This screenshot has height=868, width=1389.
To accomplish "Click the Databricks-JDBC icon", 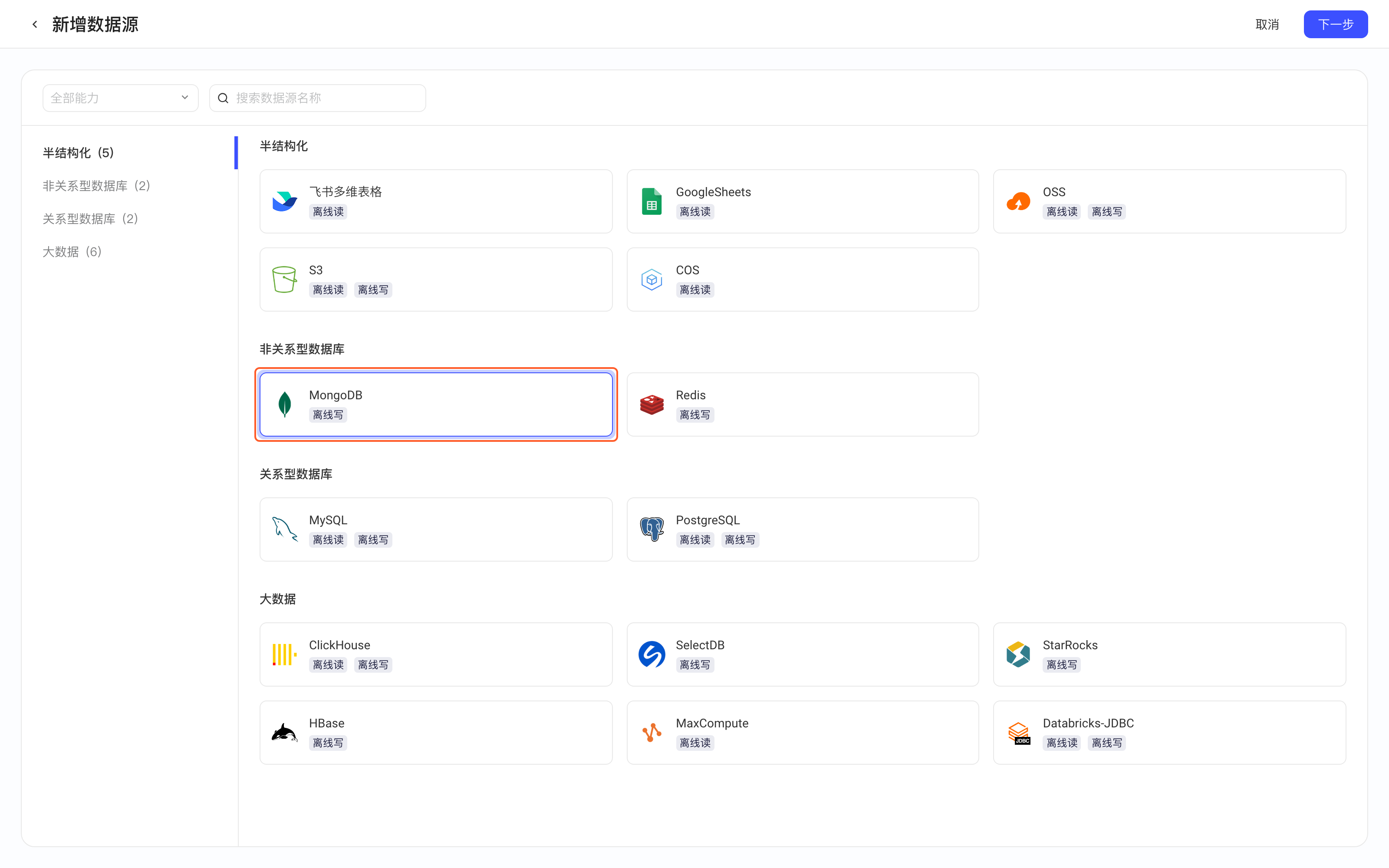I will [1019, 733].
